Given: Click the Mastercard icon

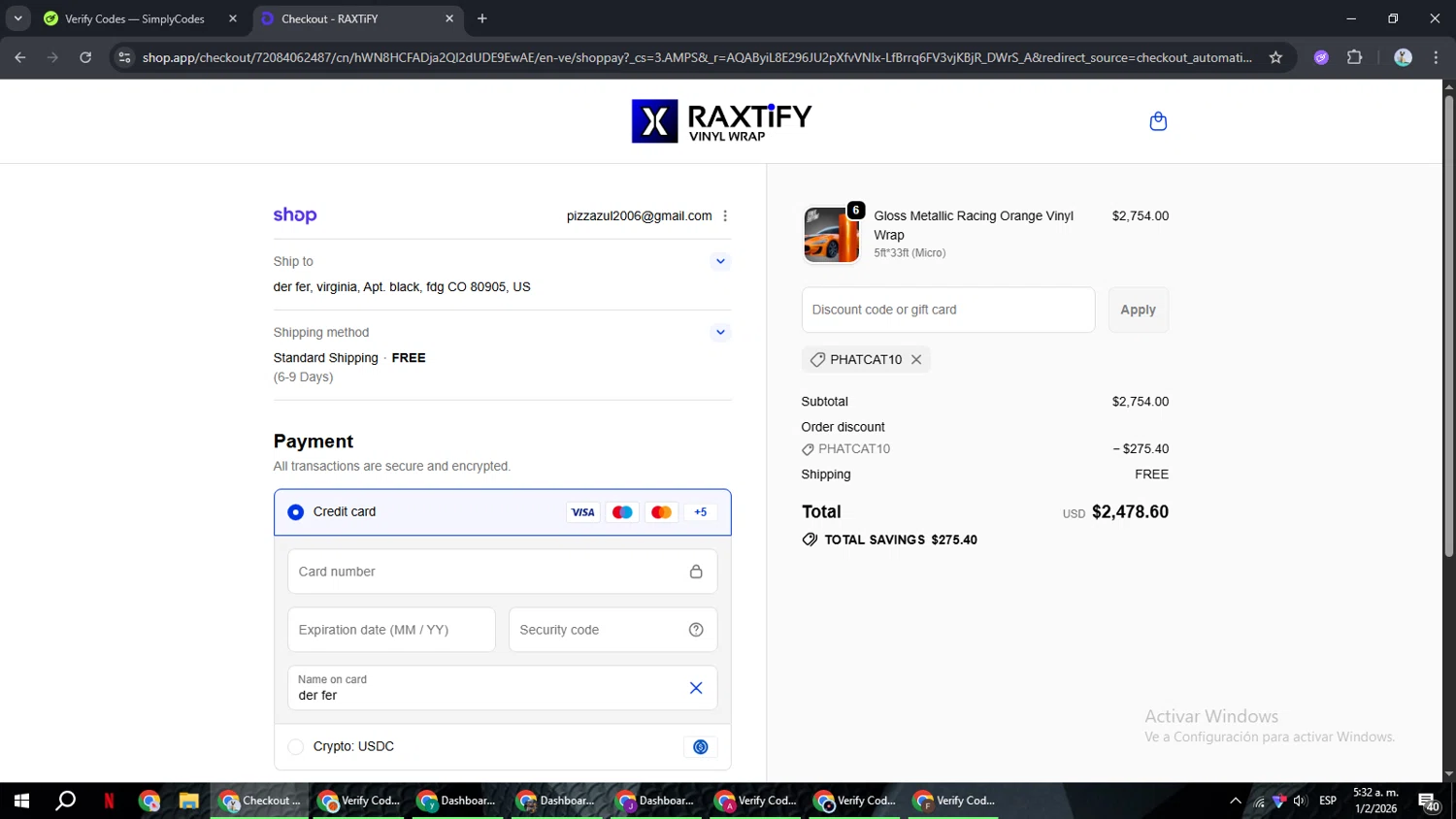Looking at the screenshot, I should click(x=661, y=512).
